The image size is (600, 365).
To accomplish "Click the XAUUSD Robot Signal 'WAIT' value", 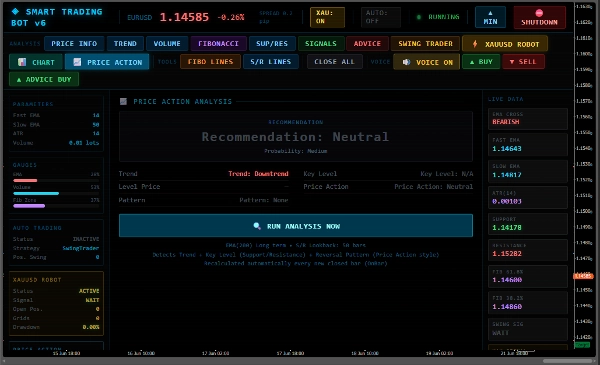I will 92,300.
